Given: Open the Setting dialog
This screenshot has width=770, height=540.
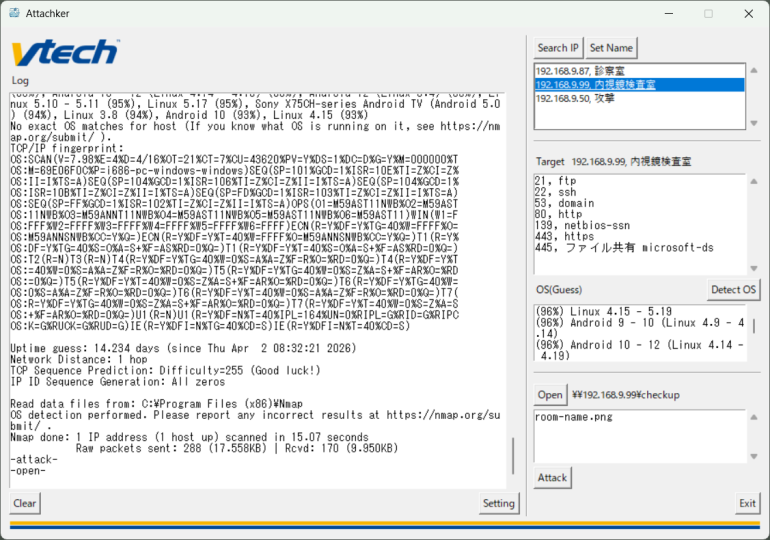Looking at the screenshot, I should click(498, 503).
